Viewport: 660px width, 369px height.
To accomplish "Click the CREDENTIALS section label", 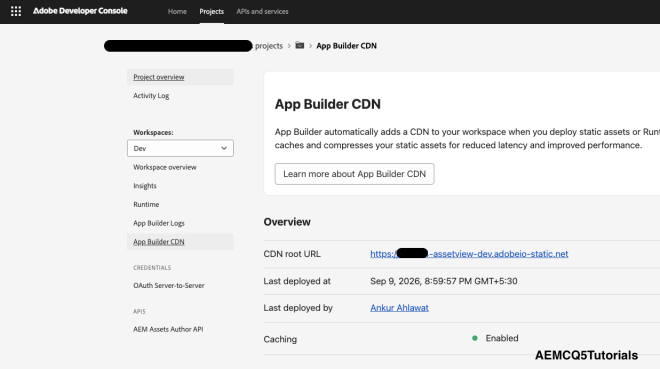I will tap(152, 268).
